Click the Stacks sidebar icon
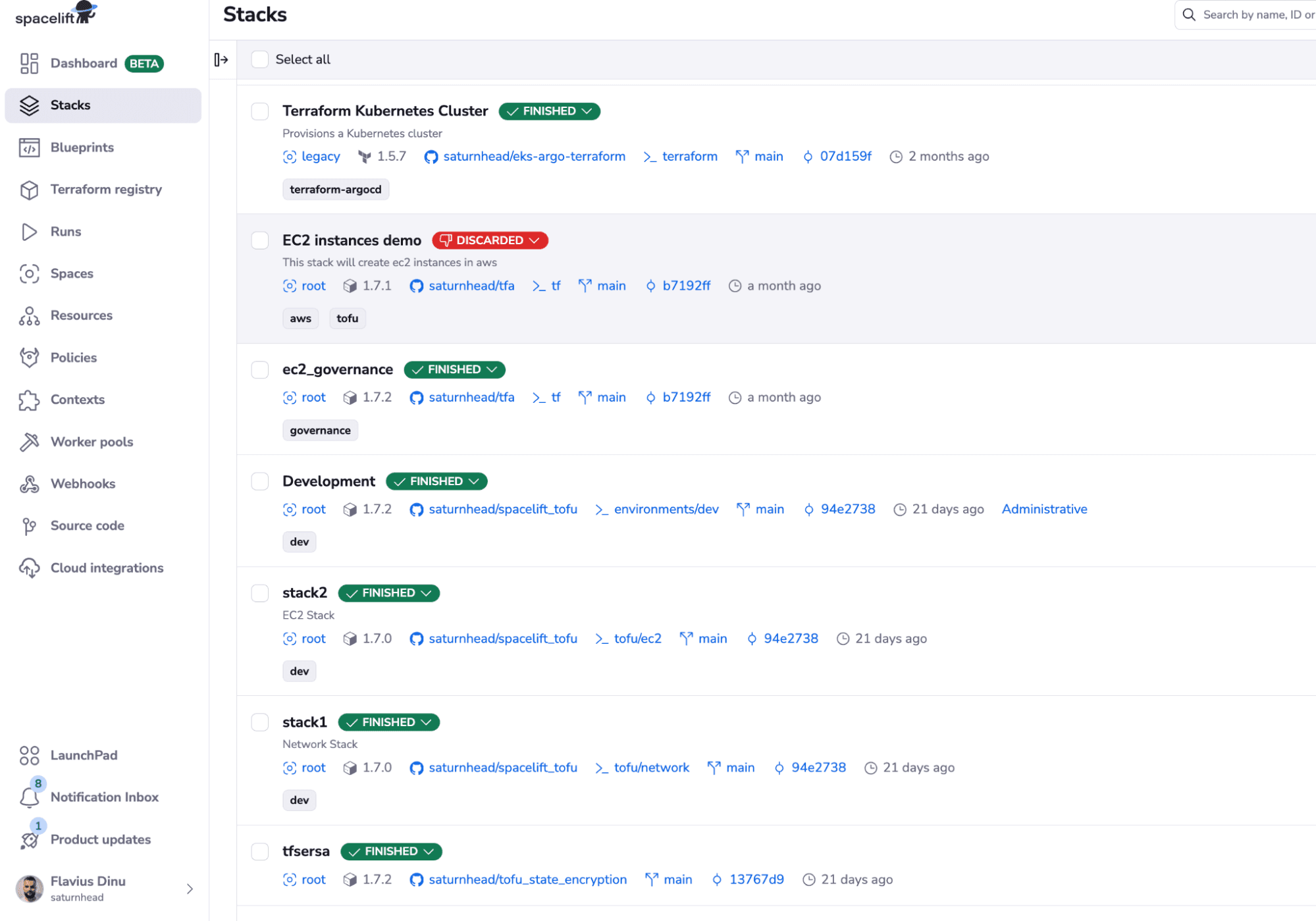The height and width of the screenshot is (921, 1316). coord(30,104)
